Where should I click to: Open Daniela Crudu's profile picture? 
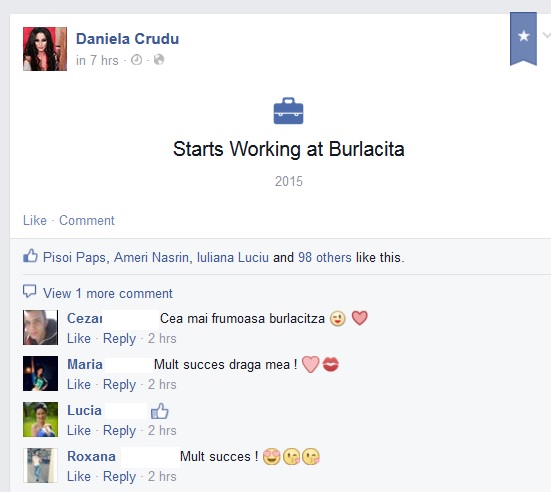45,49
